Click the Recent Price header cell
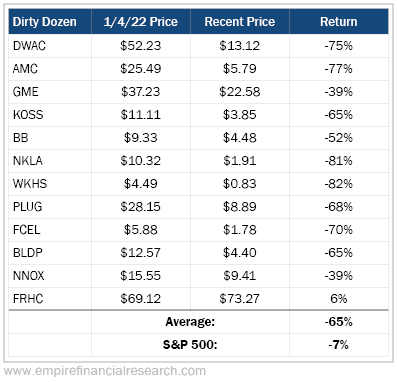 click(x=240, y=22)
